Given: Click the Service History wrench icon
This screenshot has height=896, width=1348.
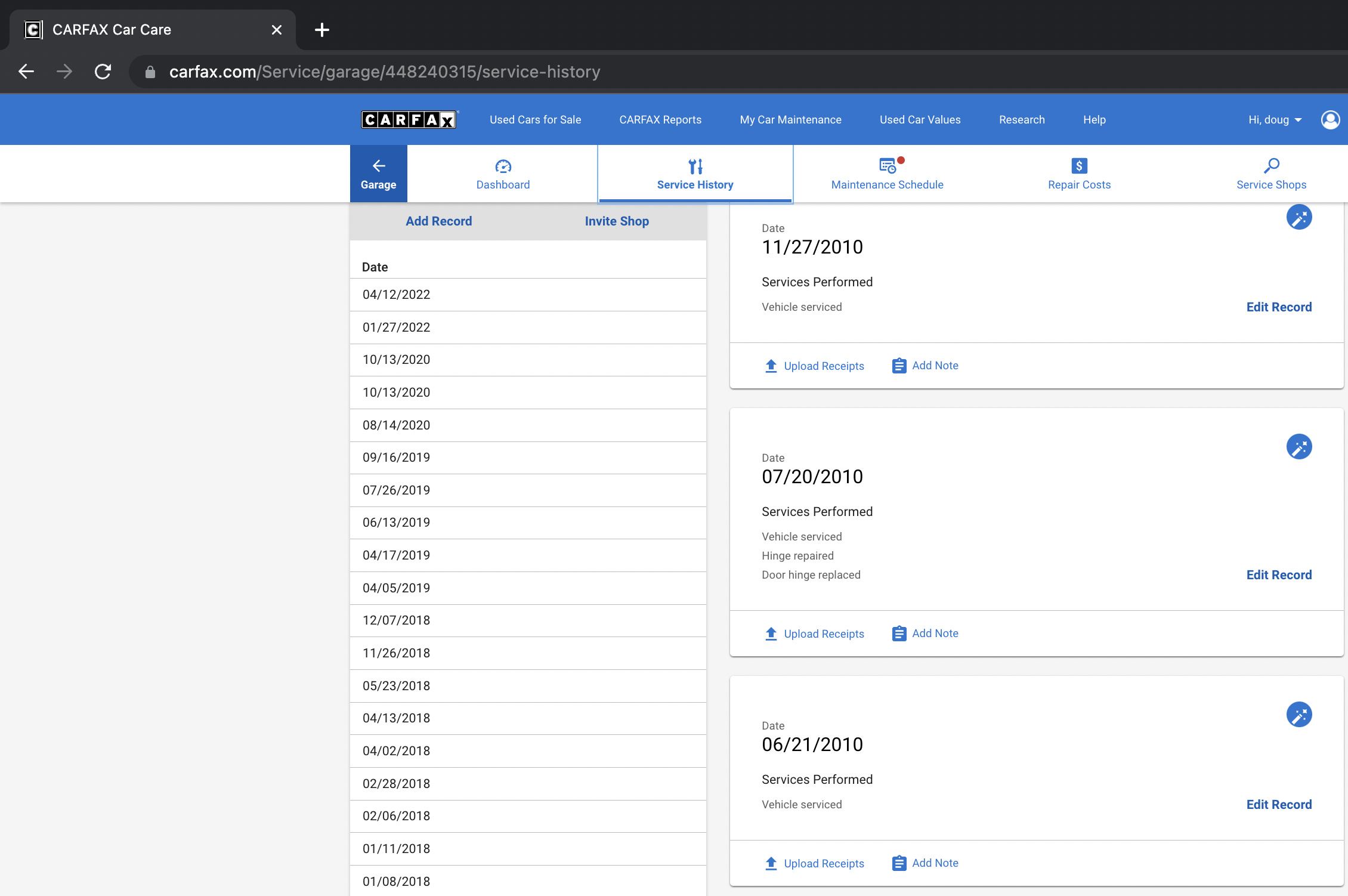Looking at the screenshot, I should click(695, 166).
